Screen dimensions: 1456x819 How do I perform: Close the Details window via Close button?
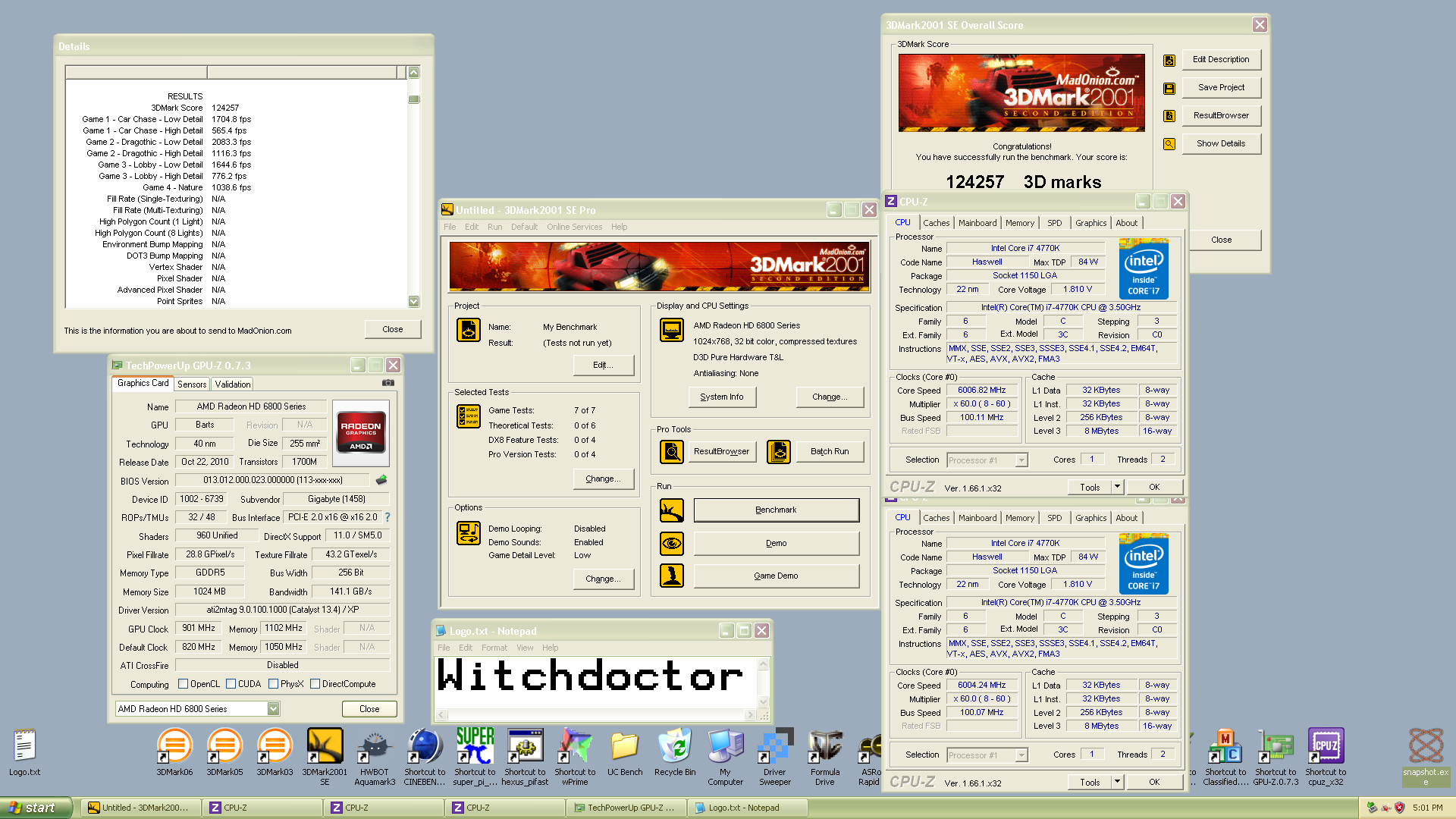[x=392, y=329]
